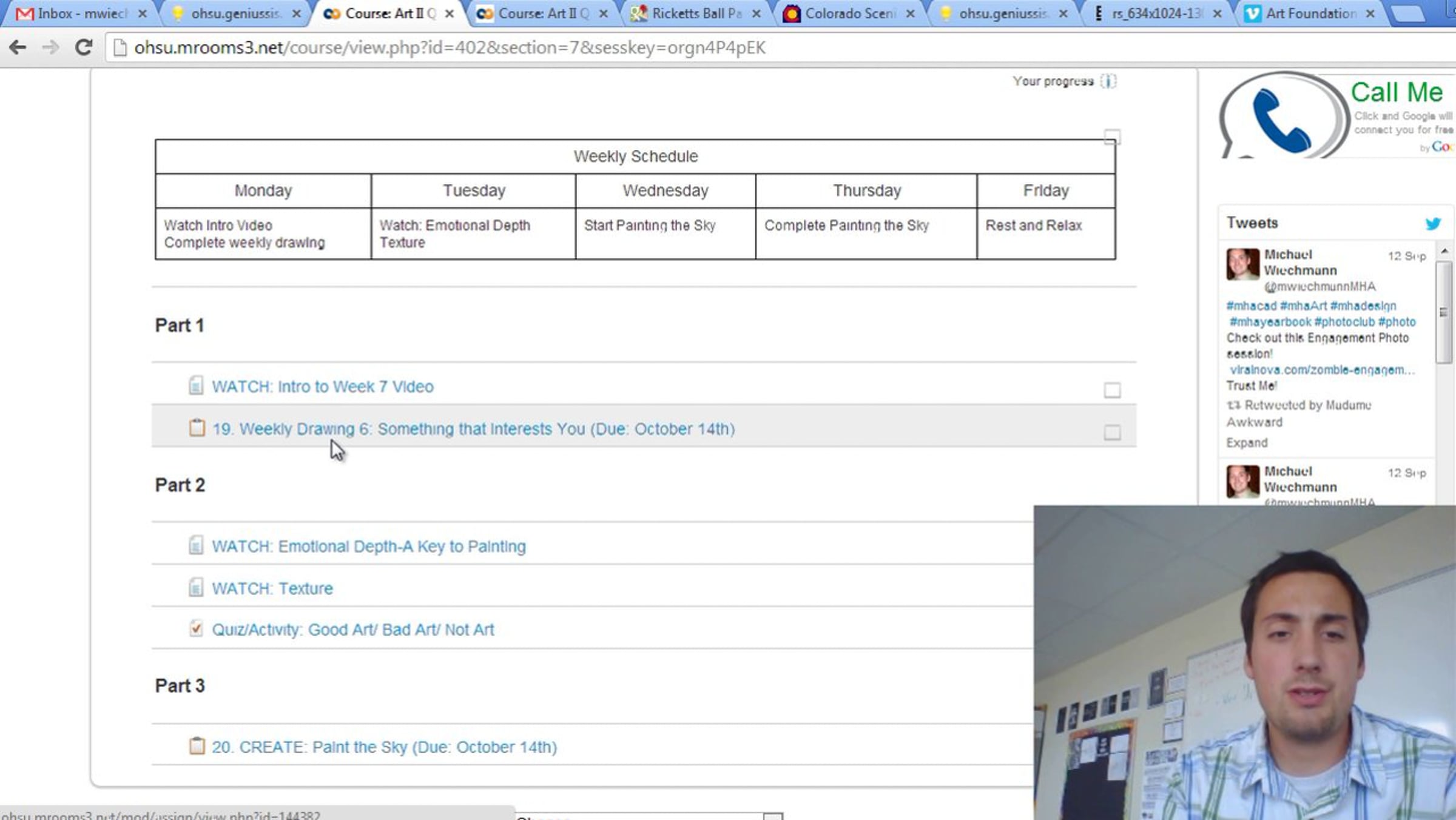Click page icon beside WATCH: Texture

[x=195, y=588]
